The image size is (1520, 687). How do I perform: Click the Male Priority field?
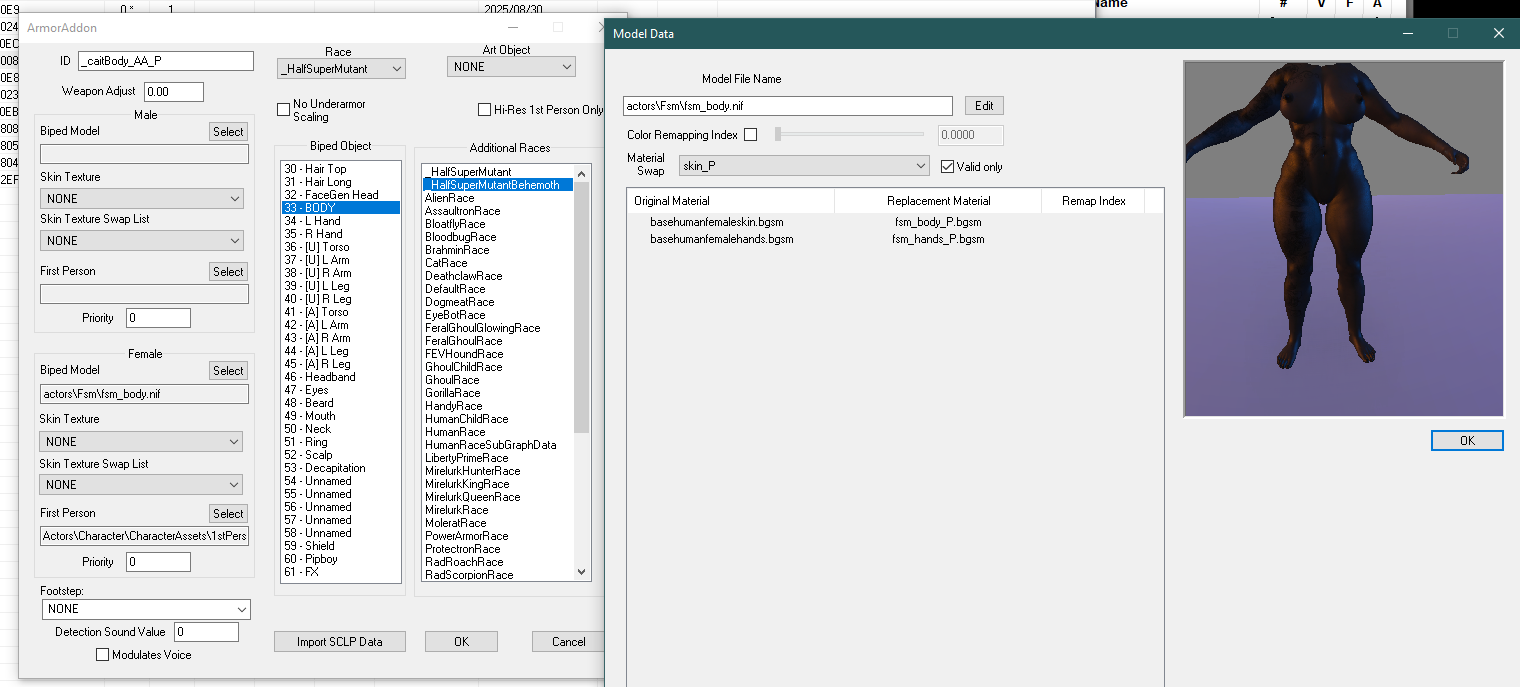point(158,318)
